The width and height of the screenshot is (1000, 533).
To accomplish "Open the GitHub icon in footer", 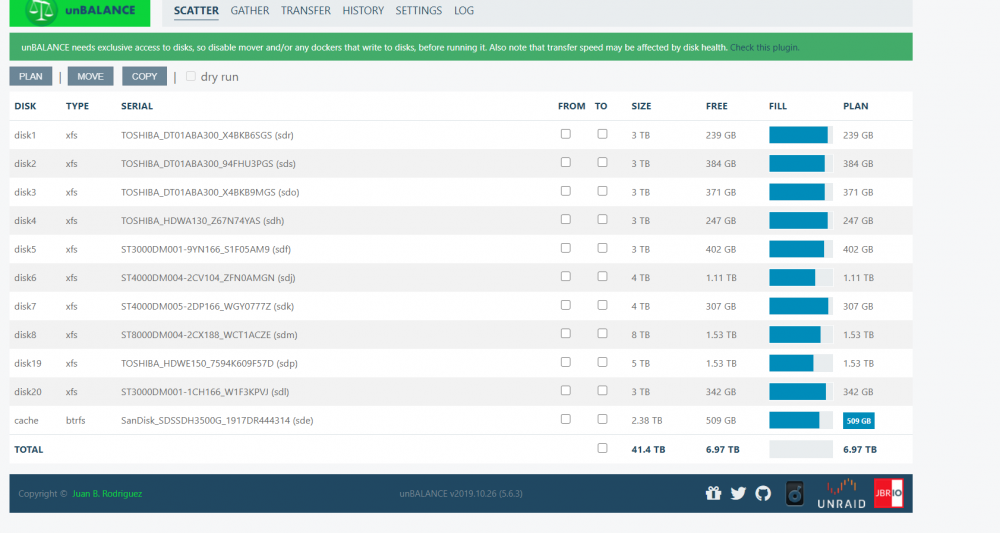I will tap(763, 493).
